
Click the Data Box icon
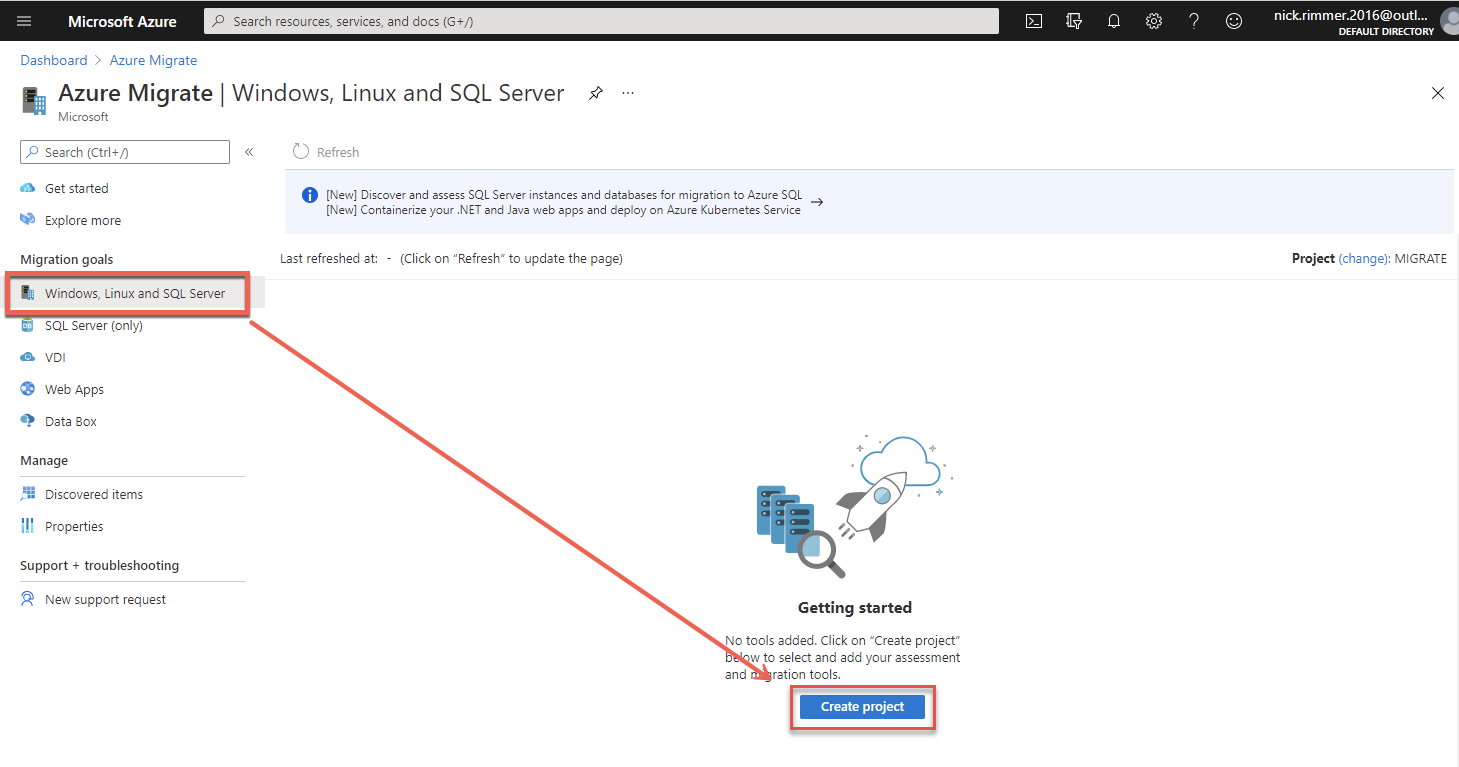click(x=28, y=421)
